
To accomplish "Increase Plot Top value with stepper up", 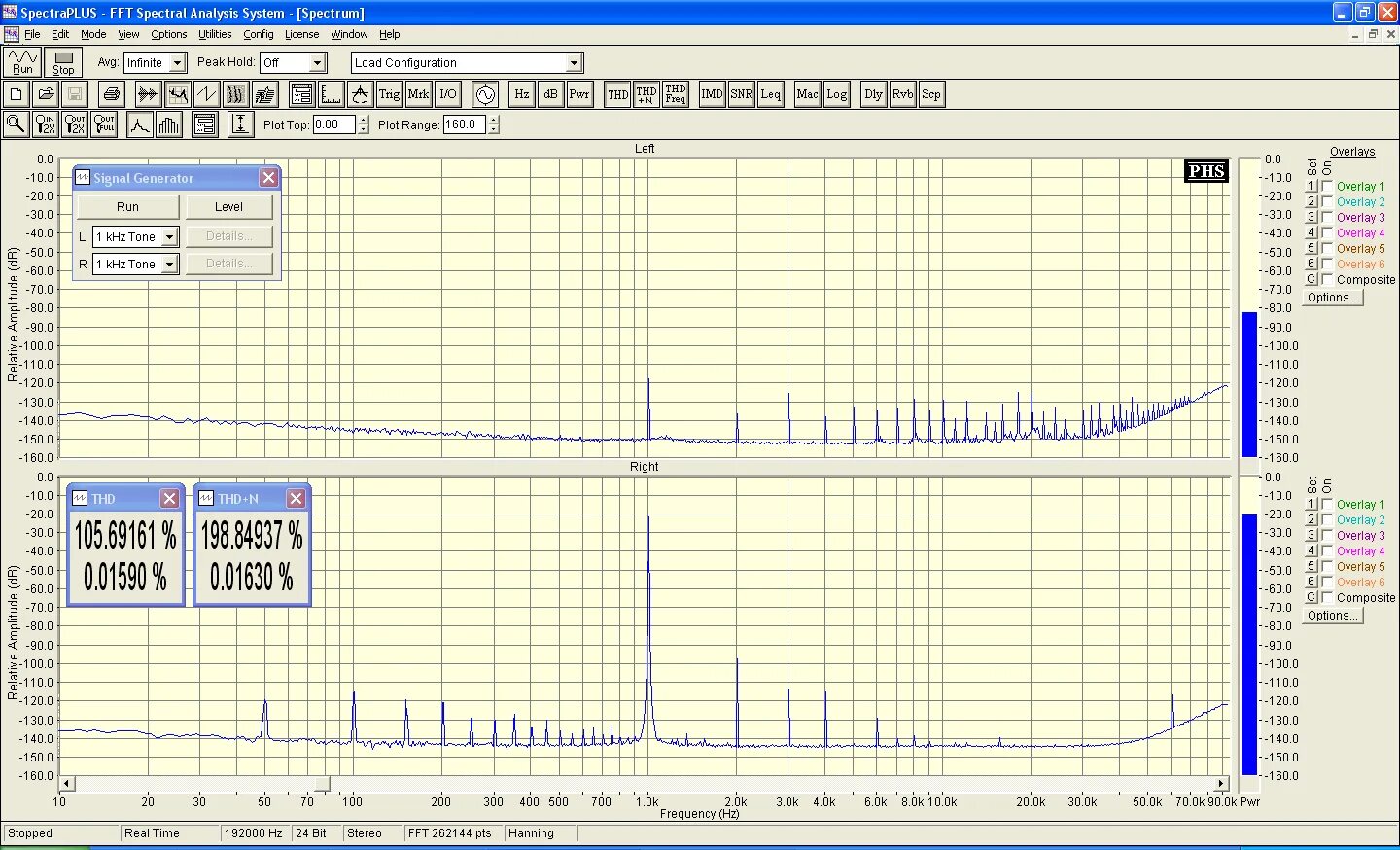I will click(x=364, y=120).
